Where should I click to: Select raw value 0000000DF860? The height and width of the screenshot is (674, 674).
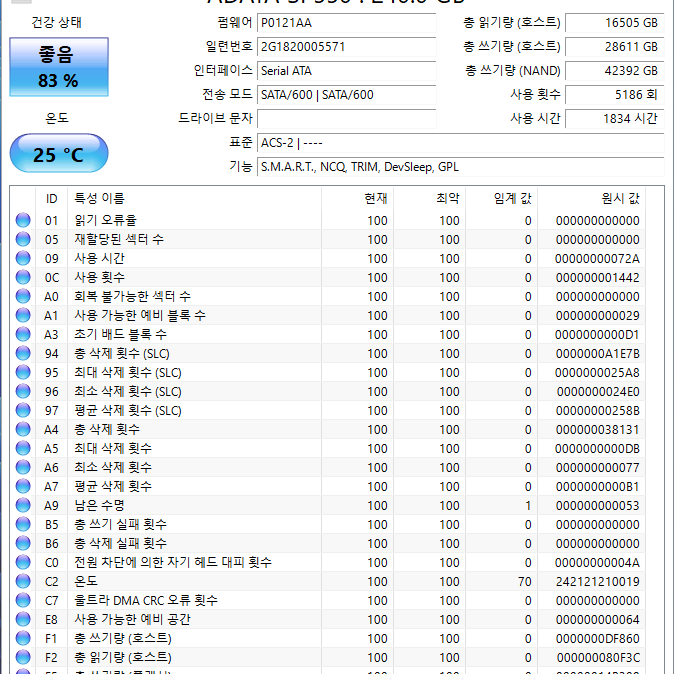click(x=597, y=639)
